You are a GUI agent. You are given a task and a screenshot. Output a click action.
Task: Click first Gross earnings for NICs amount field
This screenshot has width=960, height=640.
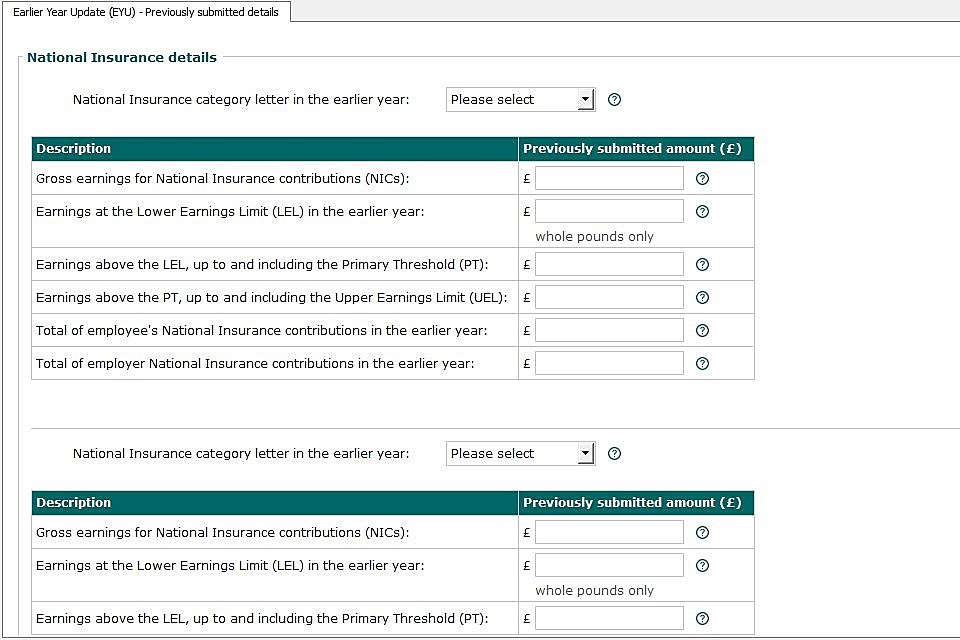tap(609, 178)
